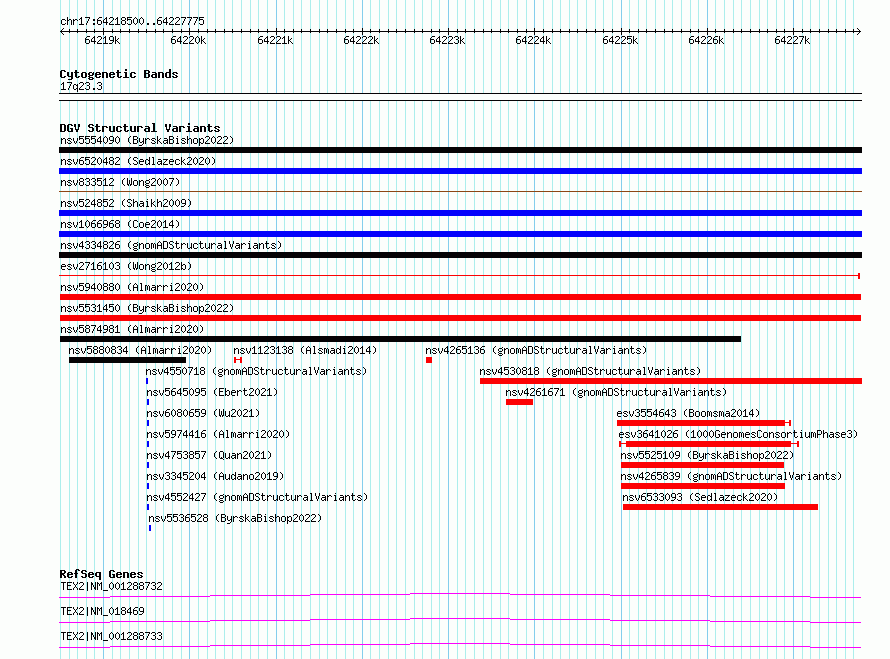Click the nsv524852 (Shaikh2009) variant label

[126, 203]
